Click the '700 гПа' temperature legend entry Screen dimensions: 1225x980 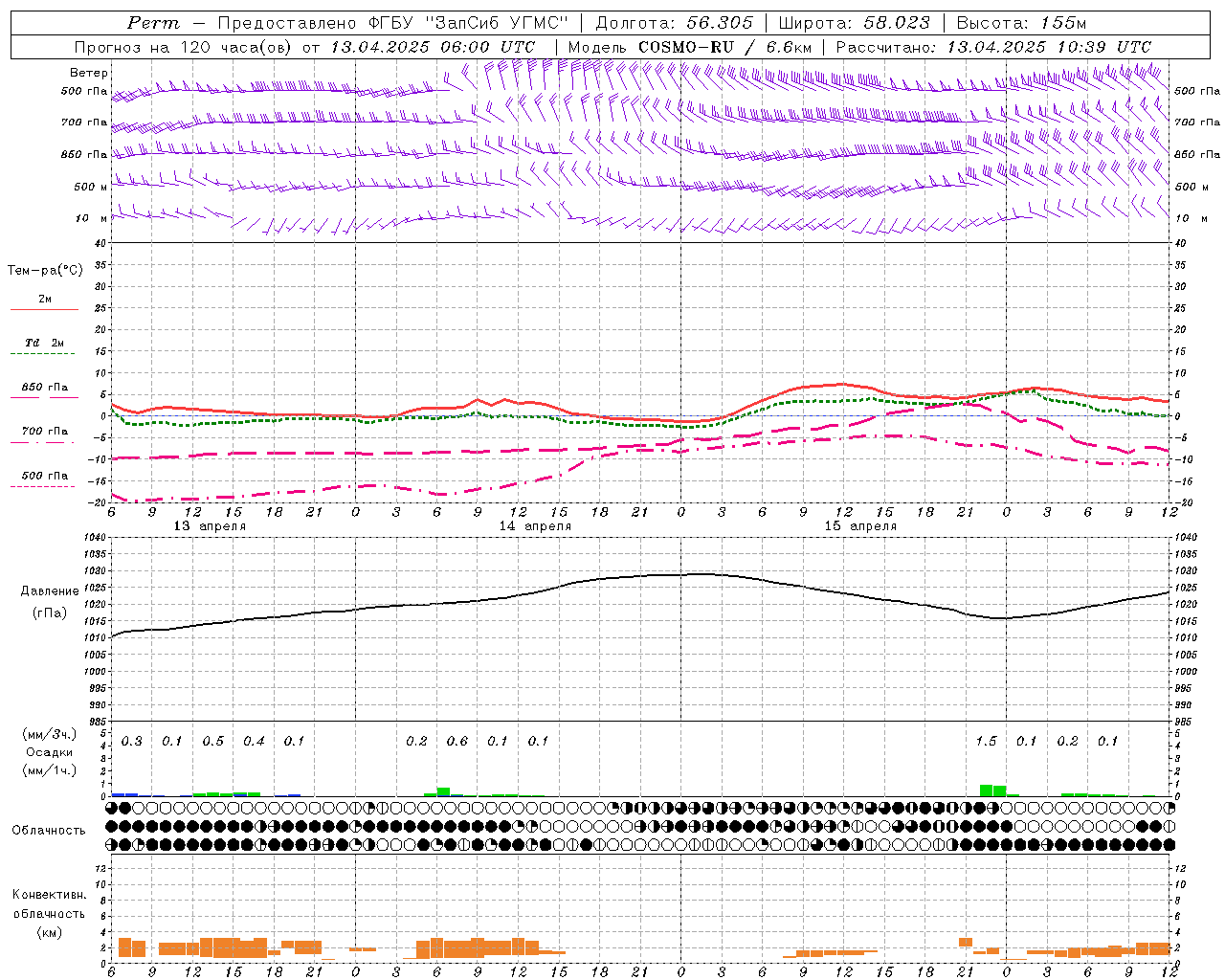click(45, 432)
